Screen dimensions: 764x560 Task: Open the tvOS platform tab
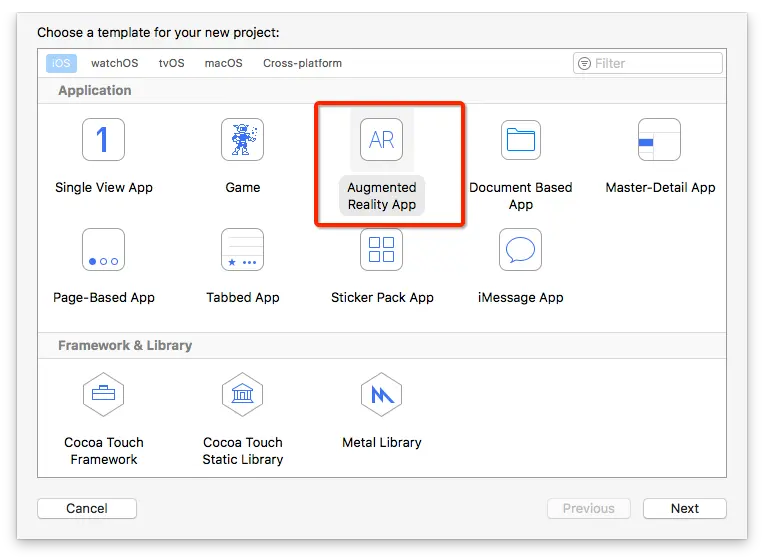pos(172,63)
